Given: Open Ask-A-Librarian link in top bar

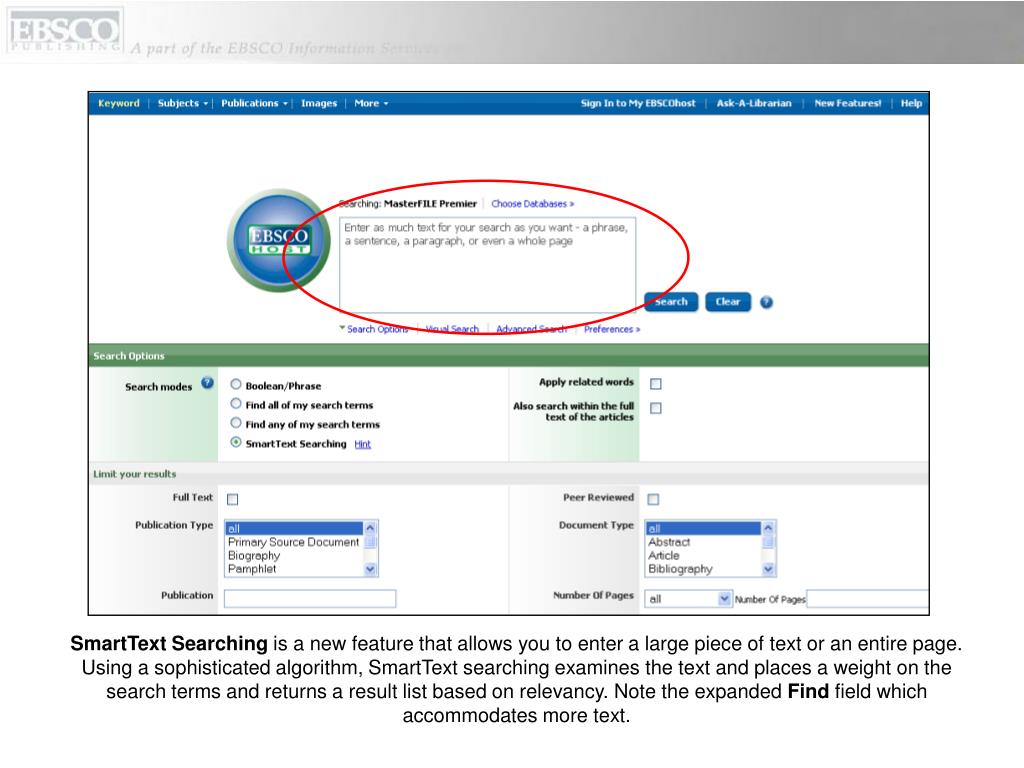Looking at the screenshot, I should [754, 103].
